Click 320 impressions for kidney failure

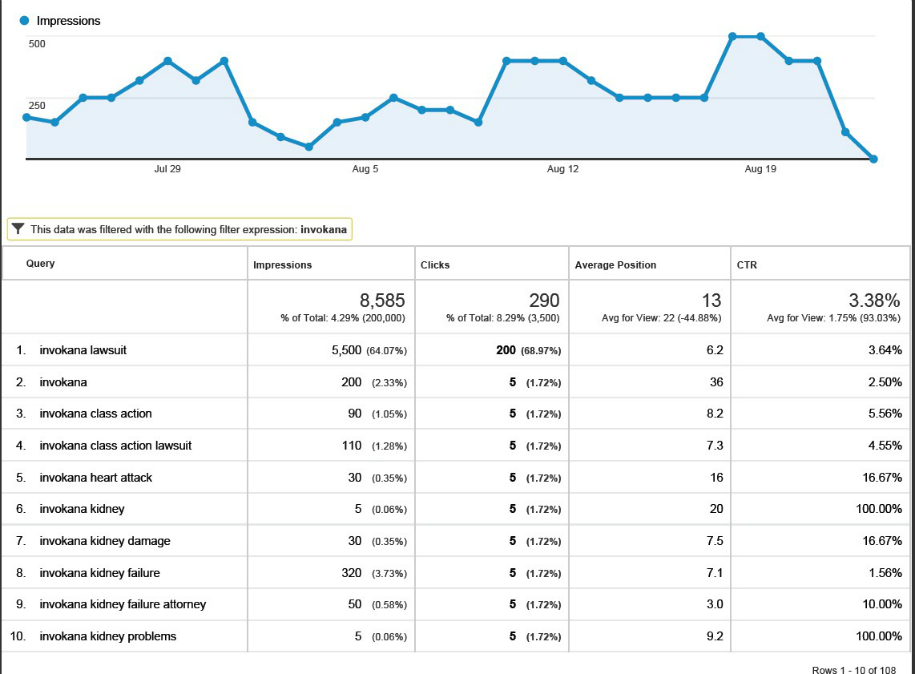(x=351, y=573)
